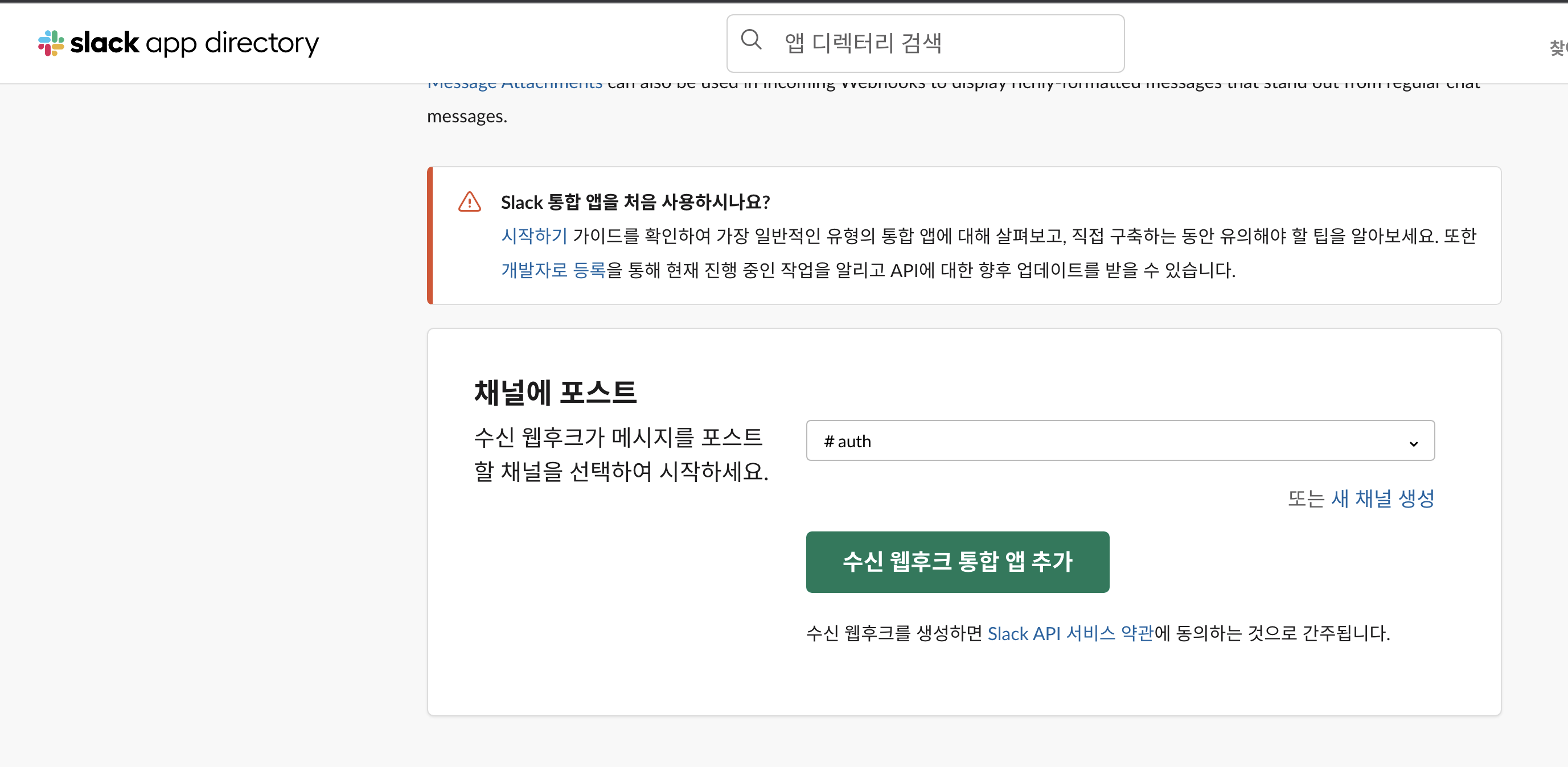Click the 채널에 포스트 heading
Image resolution: width=1568 pixels, height=767 pixels.
[x=555, y=393]
